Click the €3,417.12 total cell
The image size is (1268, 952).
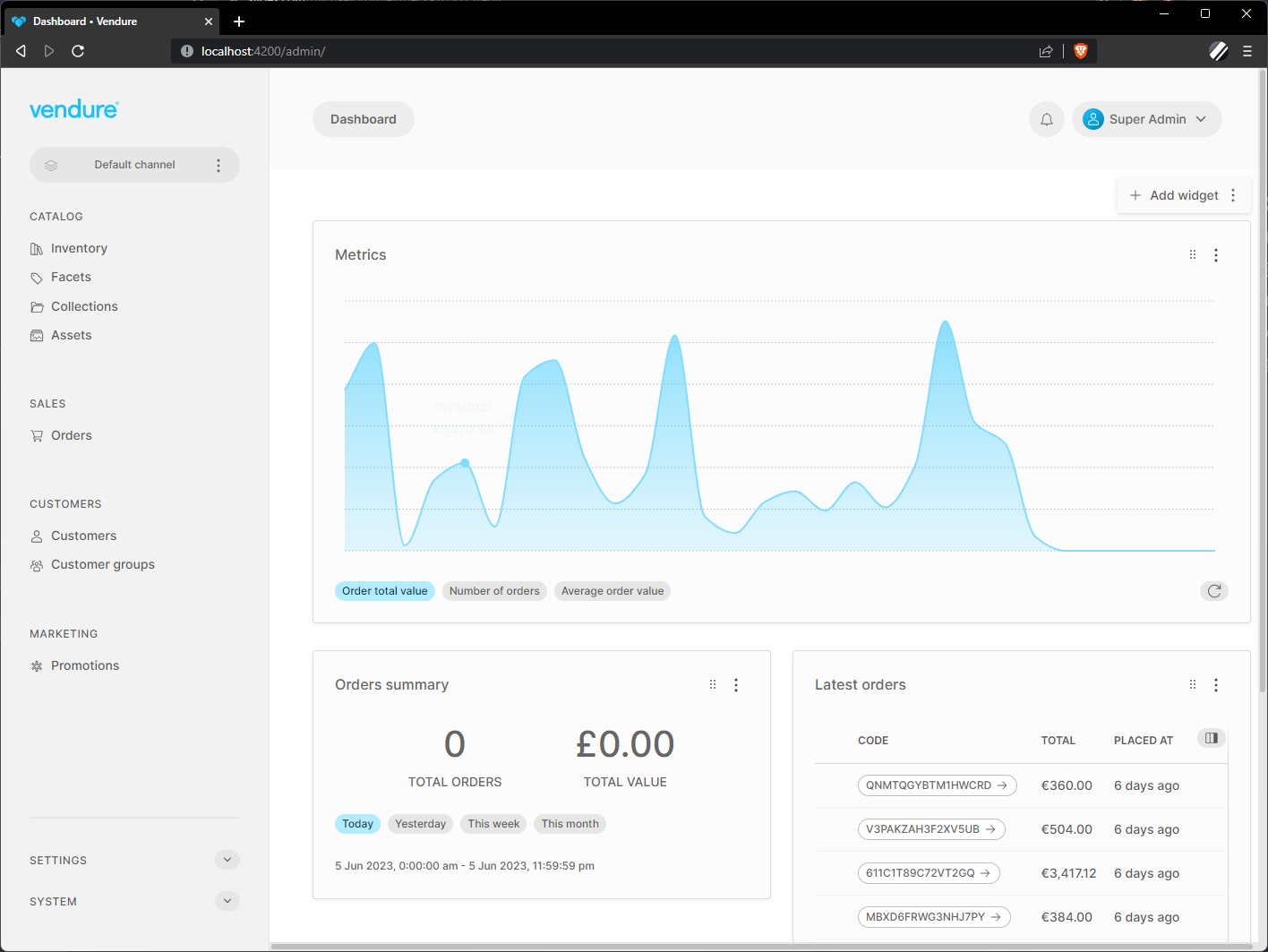(1068, 873)
